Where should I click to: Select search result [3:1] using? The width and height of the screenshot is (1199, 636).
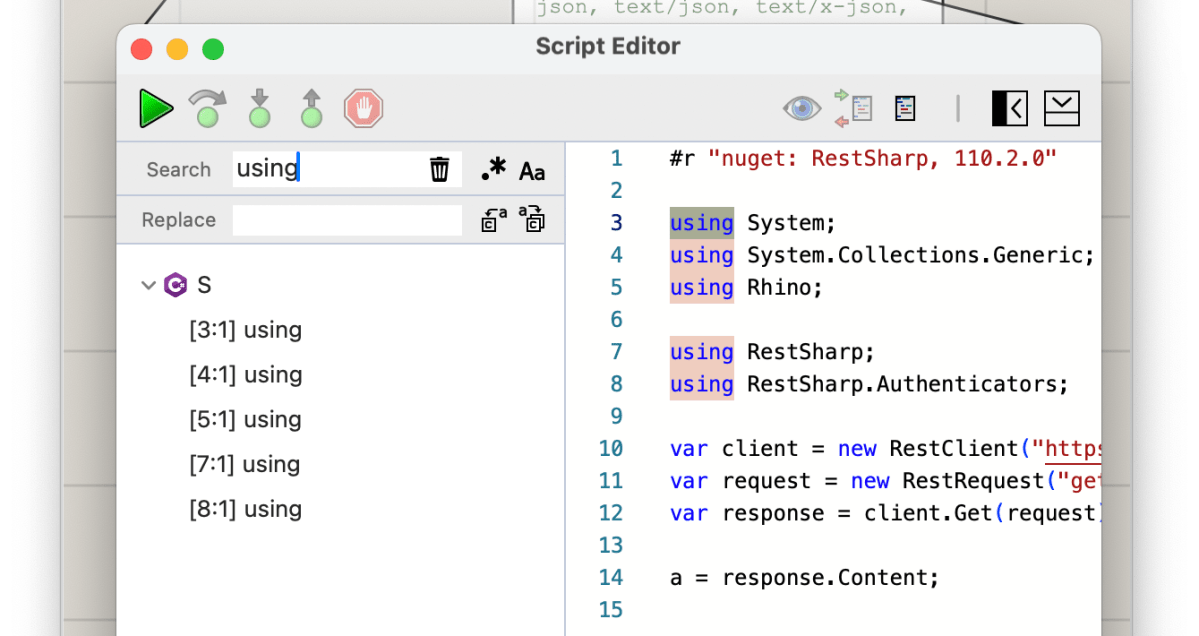pos(245,330)
